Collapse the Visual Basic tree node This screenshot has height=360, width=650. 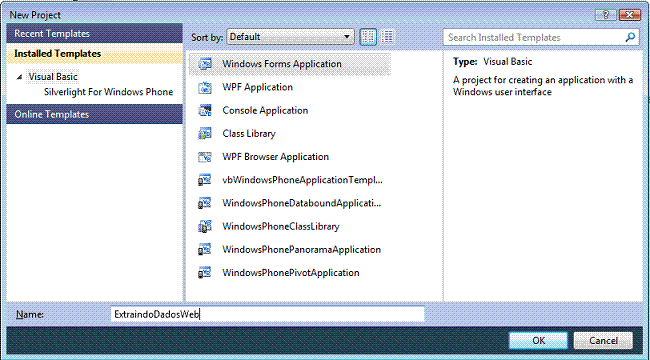[19, 77]
